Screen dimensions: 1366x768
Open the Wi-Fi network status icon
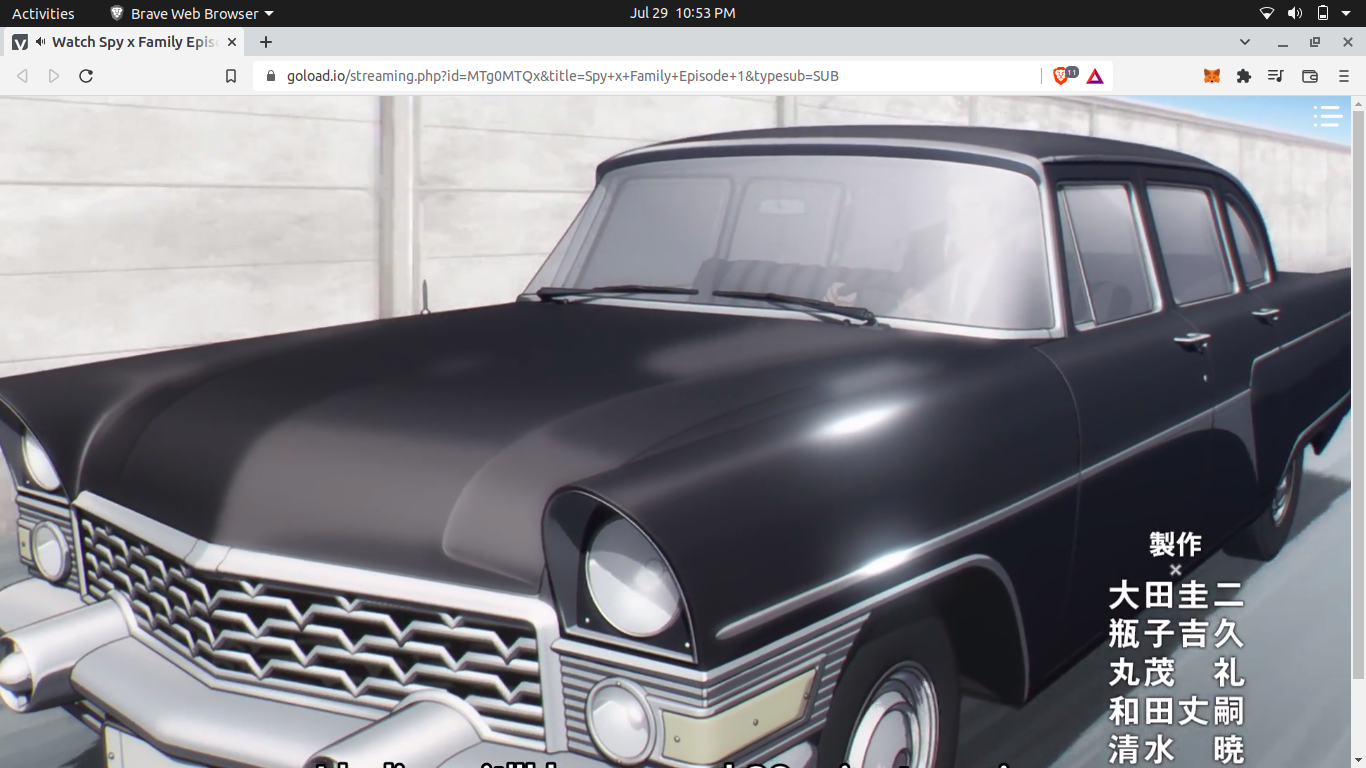click(x=1267, y=13)
